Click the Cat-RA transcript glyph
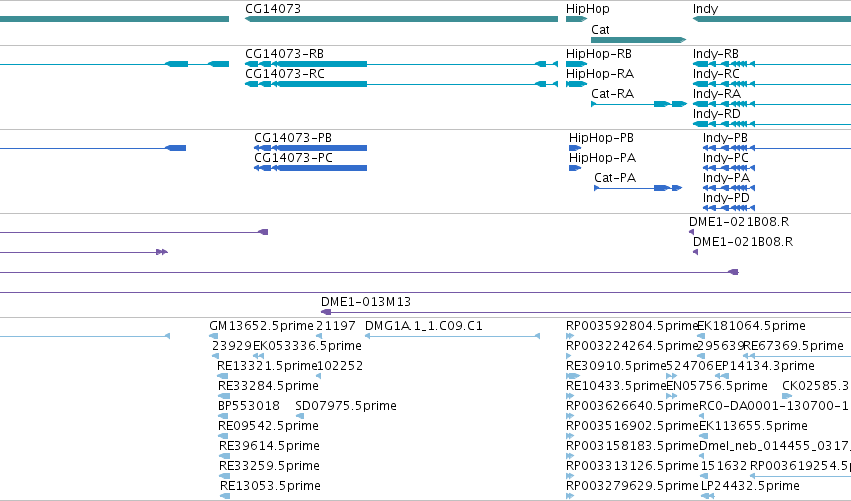 (639, 104)
